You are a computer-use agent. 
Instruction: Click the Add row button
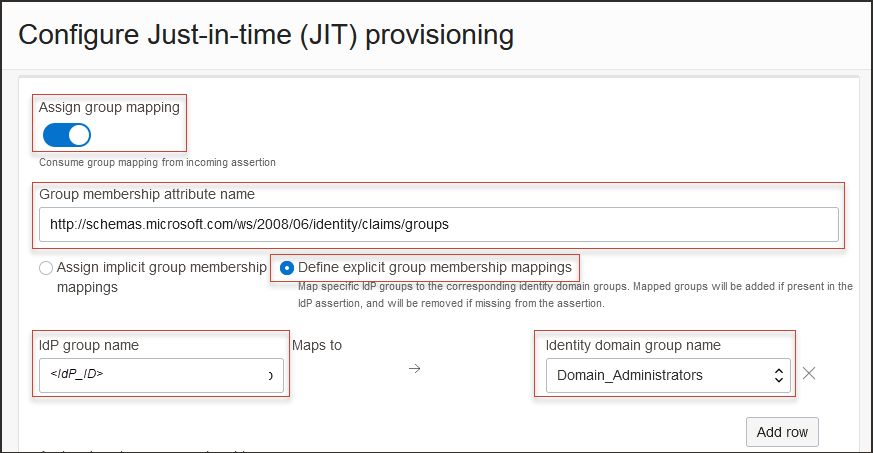tap(782, 432)
